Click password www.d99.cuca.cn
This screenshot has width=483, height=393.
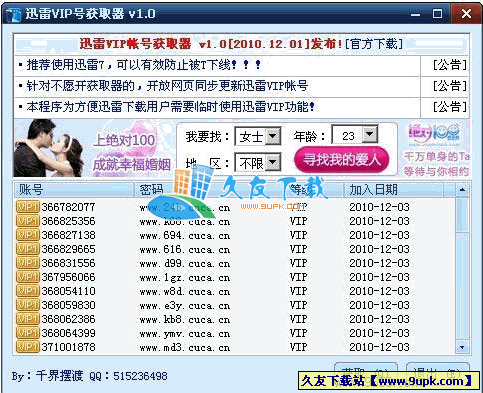coord(185,263)
